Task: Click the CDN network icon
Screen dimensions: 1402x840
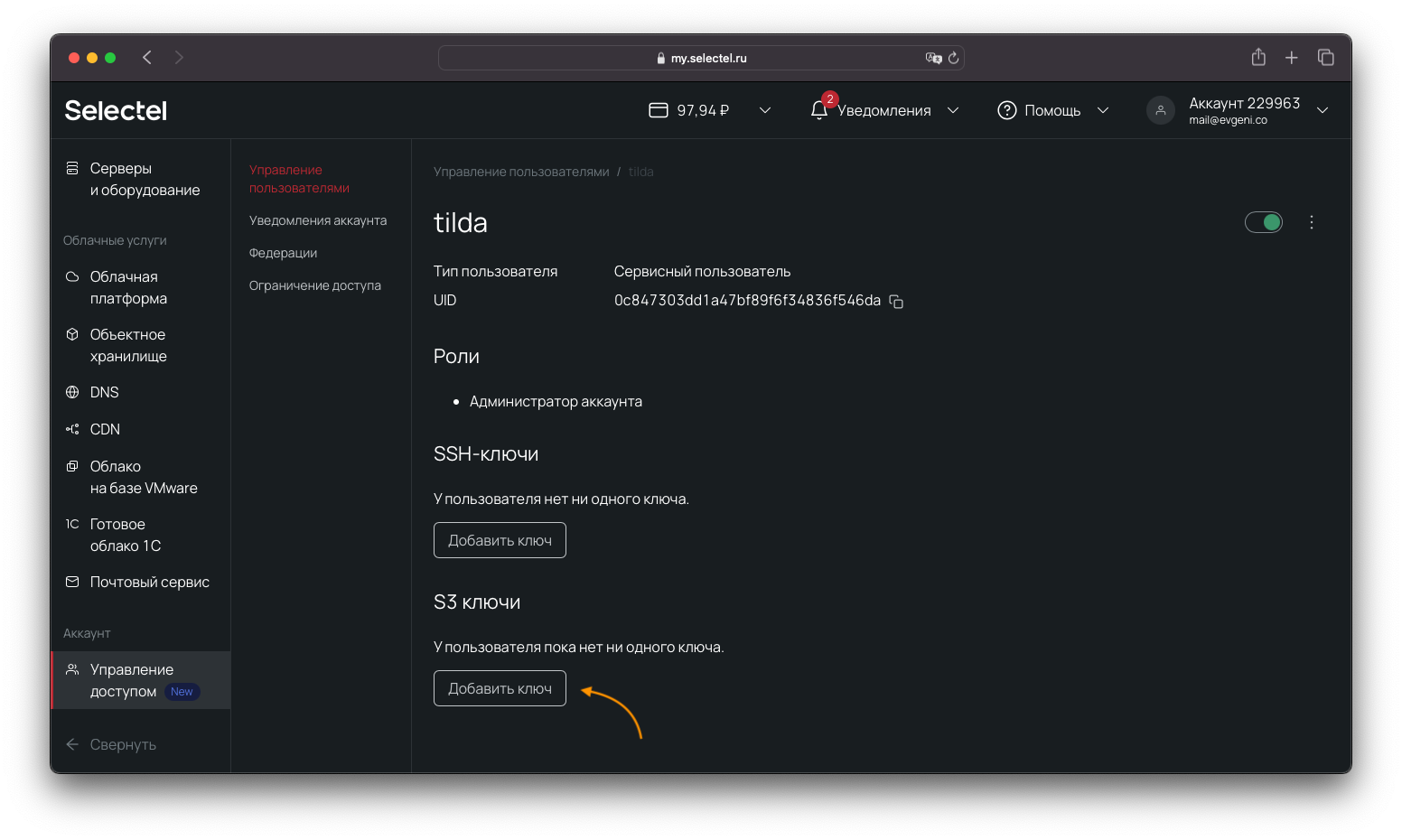Action: [72, 429]
